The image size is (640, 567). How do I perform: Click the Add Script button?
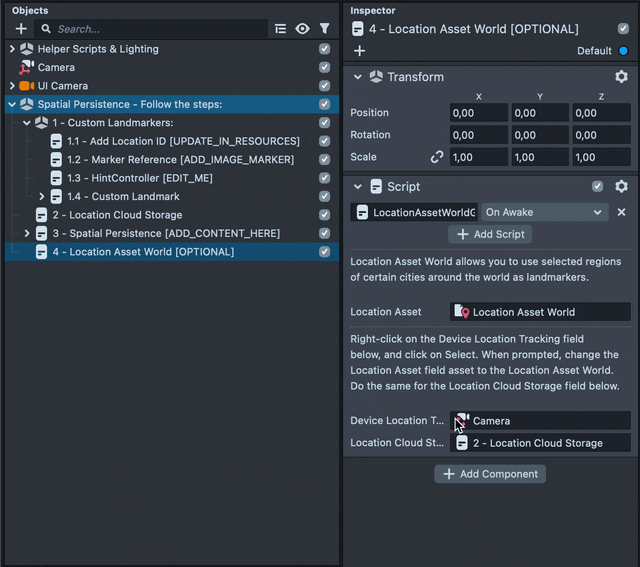(490, 234)
